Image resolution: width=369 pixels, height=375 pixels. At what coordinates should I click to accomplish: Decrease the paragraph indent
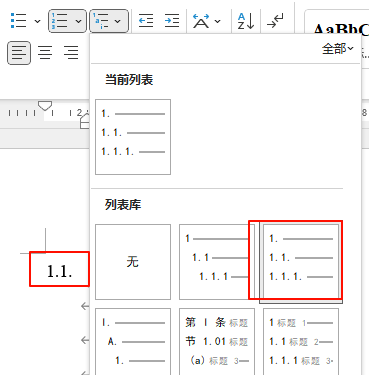[146, 21]
